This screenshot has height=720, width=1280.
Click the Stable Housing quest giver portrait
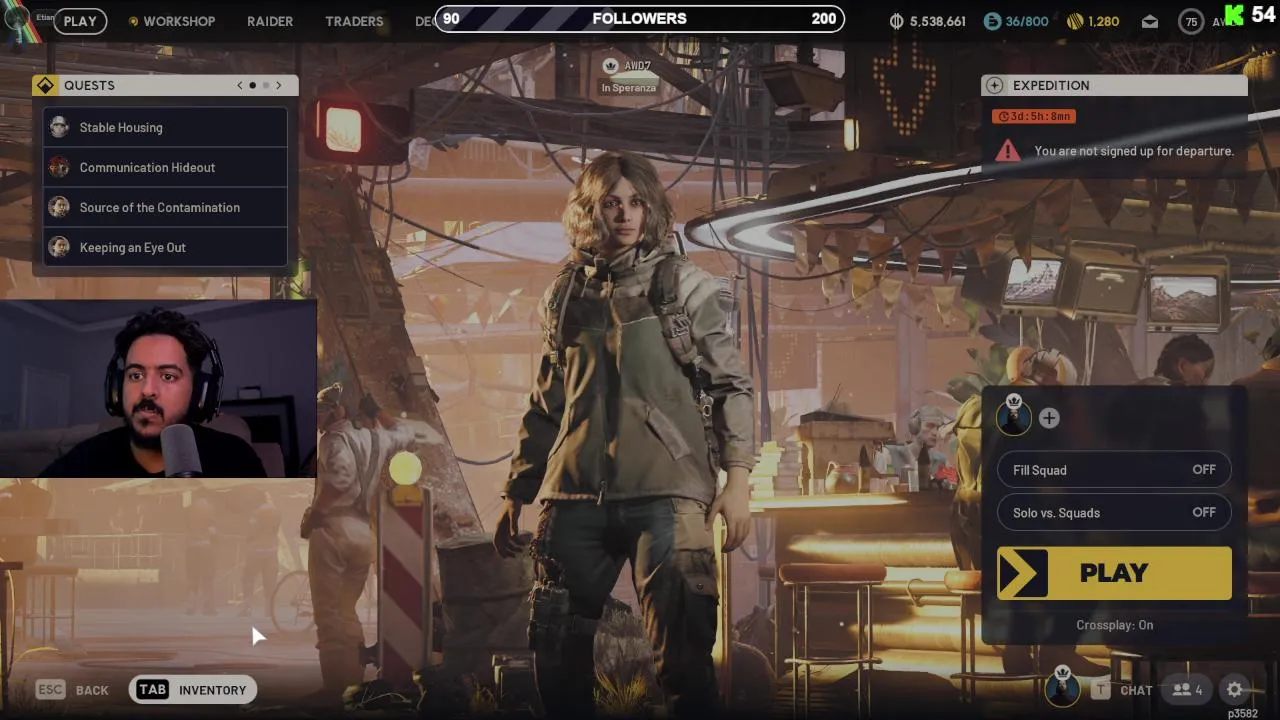pos(59,127)
